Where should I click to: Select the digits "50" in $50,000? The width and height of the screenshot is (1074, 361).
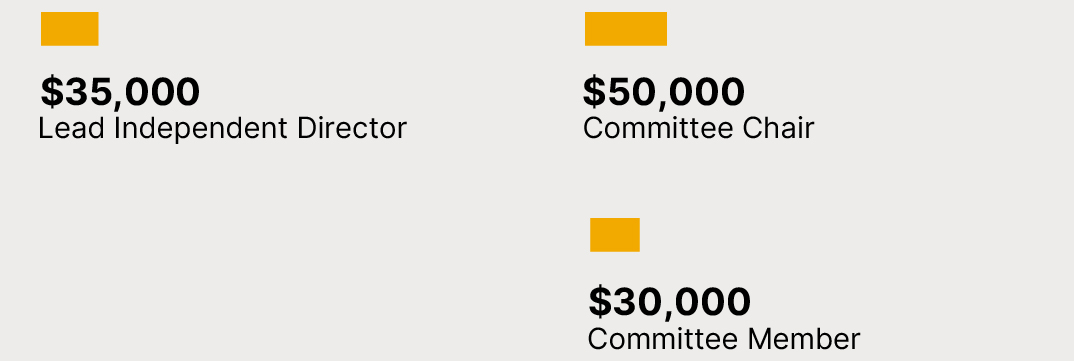click(x=629, y=92)
